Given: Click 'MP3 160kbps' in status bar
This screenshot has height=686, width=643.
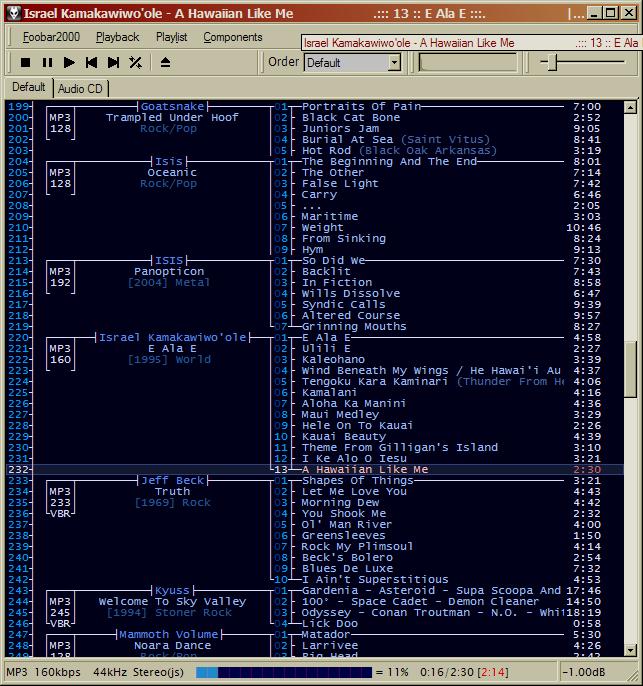Looking at the screenshot, I should click(x=43, y=672).
